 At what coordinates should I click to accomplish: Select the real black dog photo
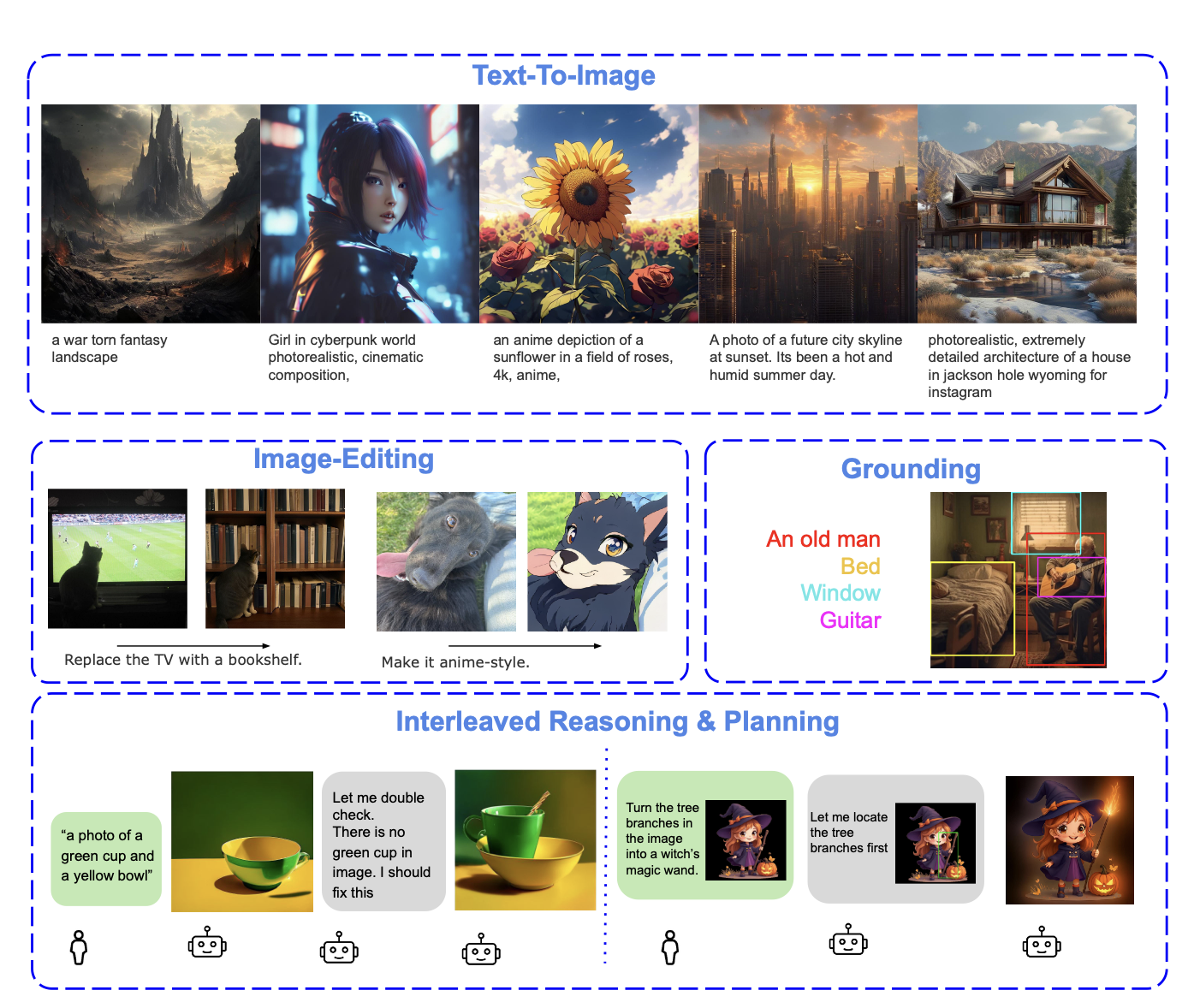pyautogui.click(x=446, y=561)
